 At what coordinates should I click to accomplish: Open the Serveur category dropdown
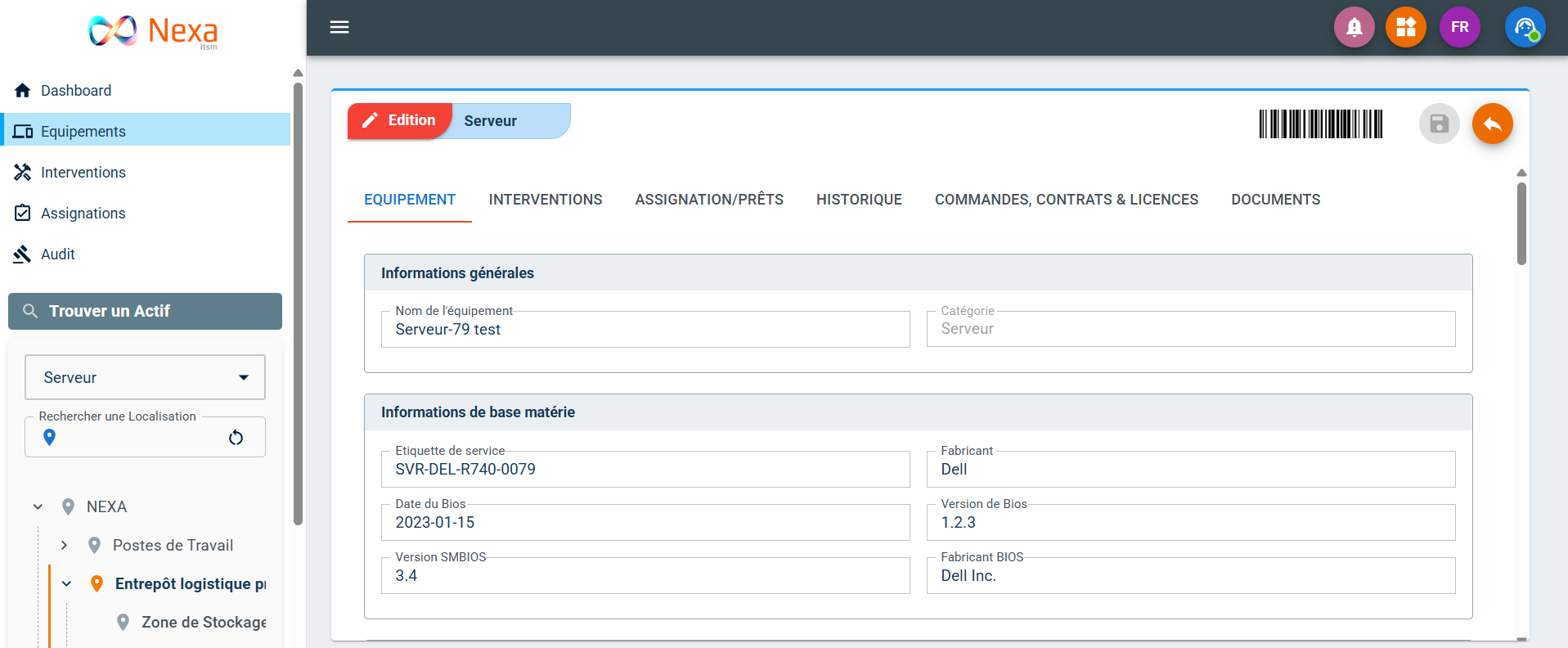tap(145, 377)
